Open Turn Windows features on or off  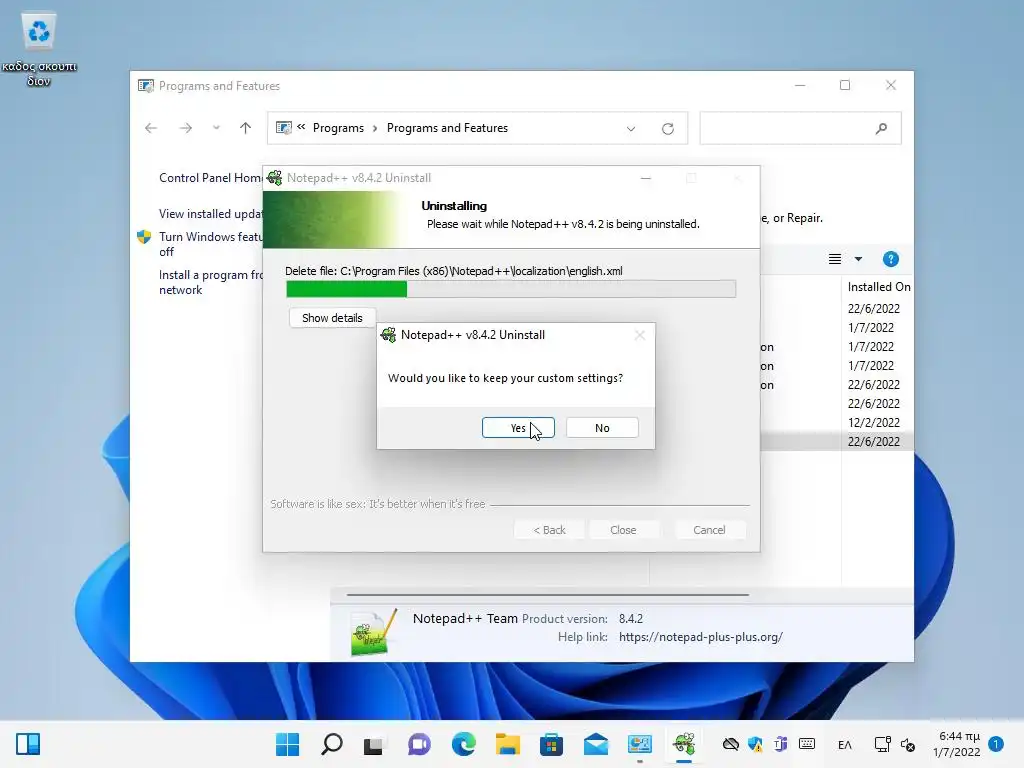pyautogui.click(x=210, y=244)
